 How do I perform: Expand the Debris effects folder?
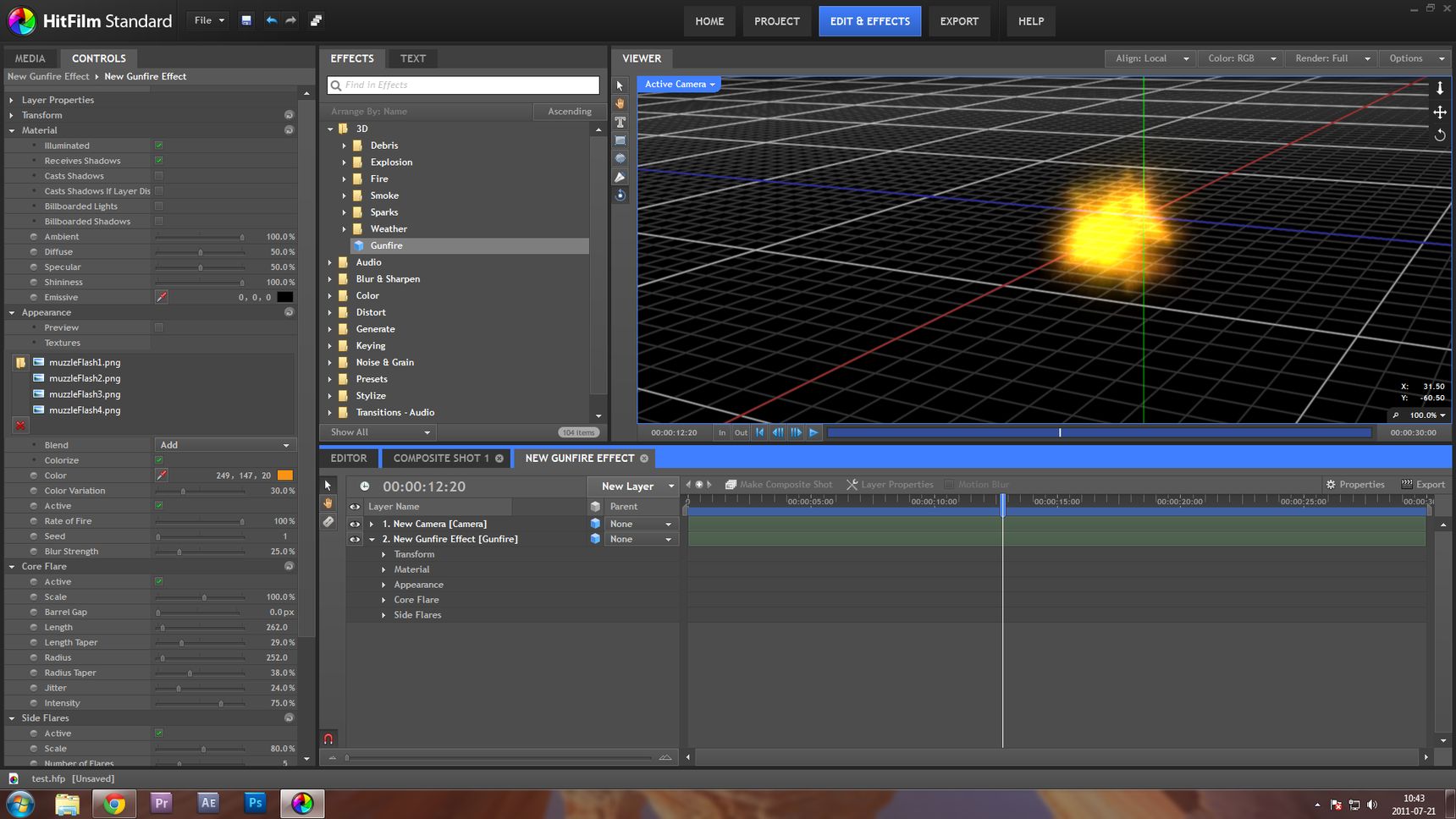click(x=345, y=146)
